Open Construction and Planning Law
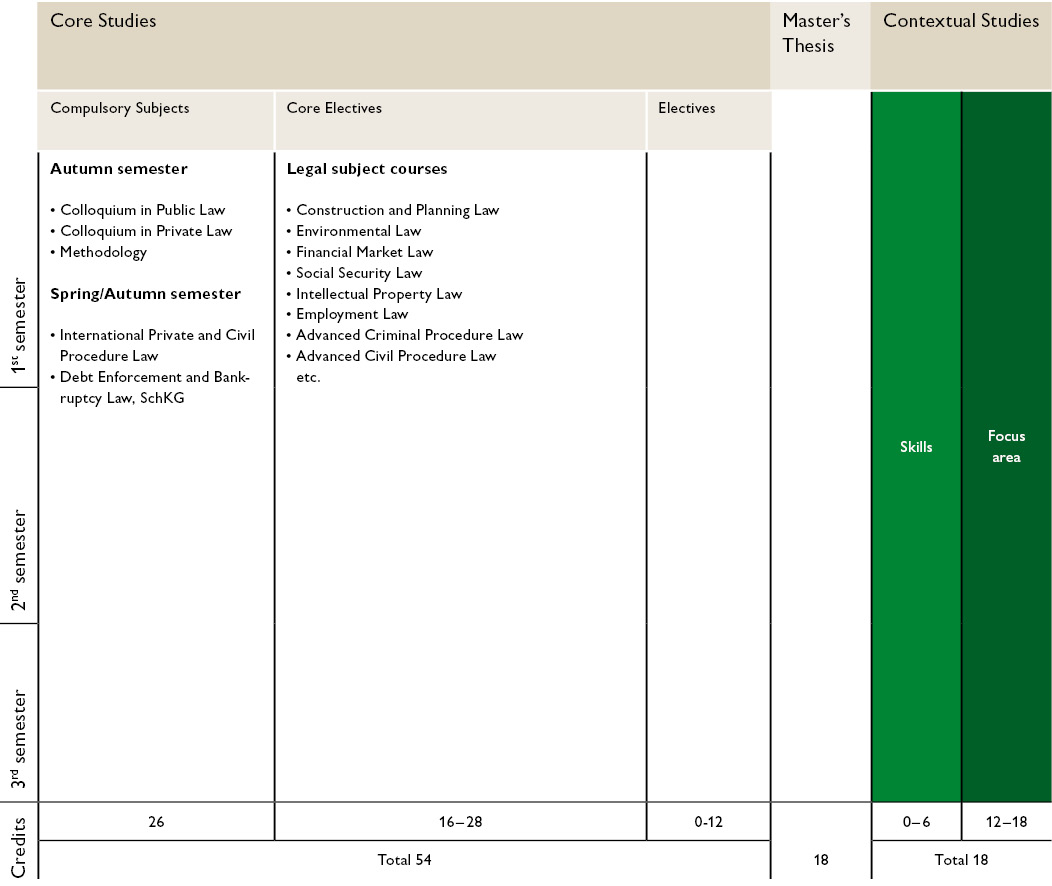This screenshot has height=886, width=1052. [x=397, y=210]
